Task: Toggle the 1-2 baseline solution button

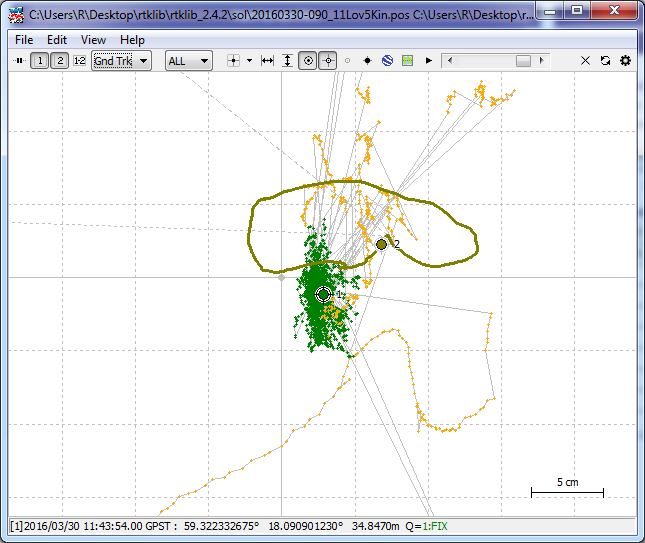Action: [79, 61]
